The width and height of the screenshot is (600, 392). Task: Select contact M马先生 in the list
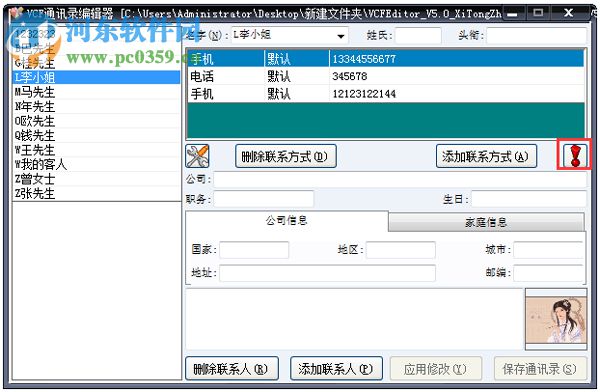96,92
